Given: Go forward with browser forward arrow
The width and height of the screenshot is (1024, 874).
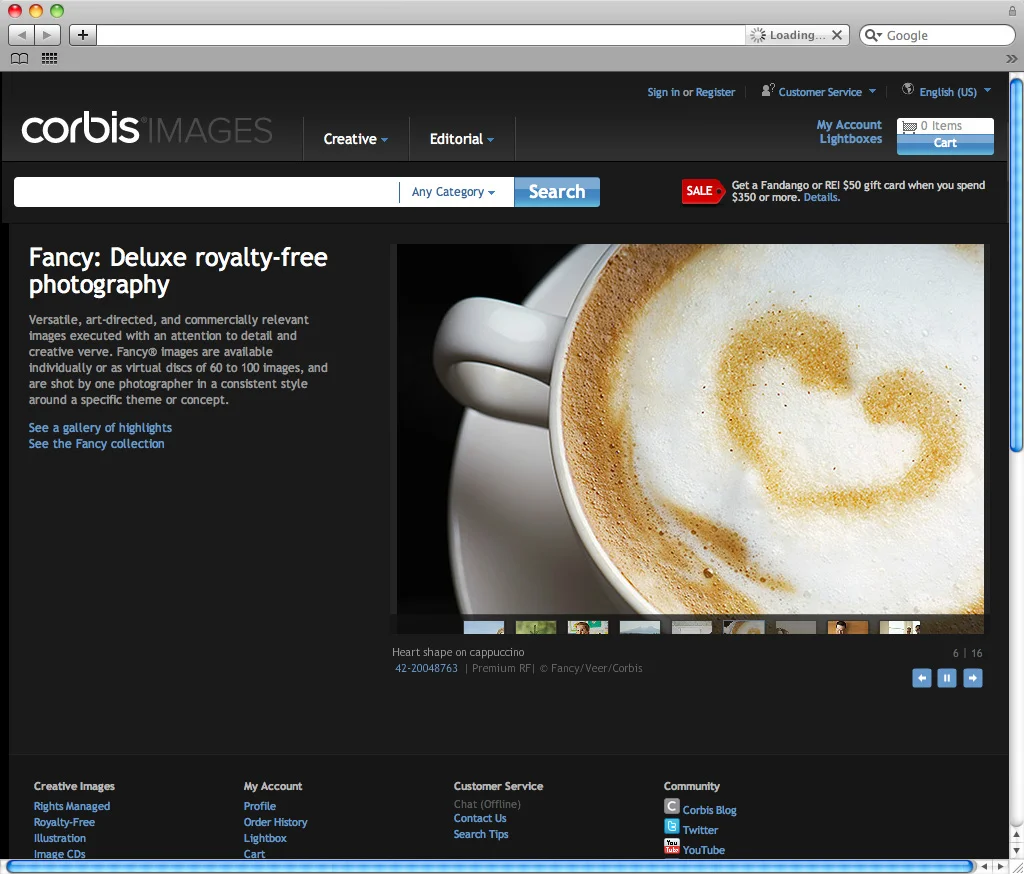Looking at the screenshot, I should 47,35.
